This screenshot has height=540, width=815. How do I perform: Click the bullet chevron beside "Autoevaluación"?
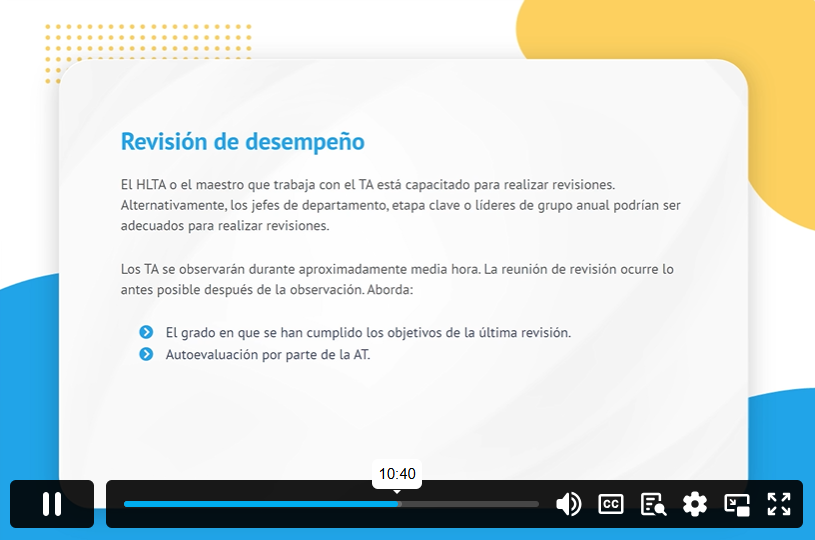coord(146,354)
